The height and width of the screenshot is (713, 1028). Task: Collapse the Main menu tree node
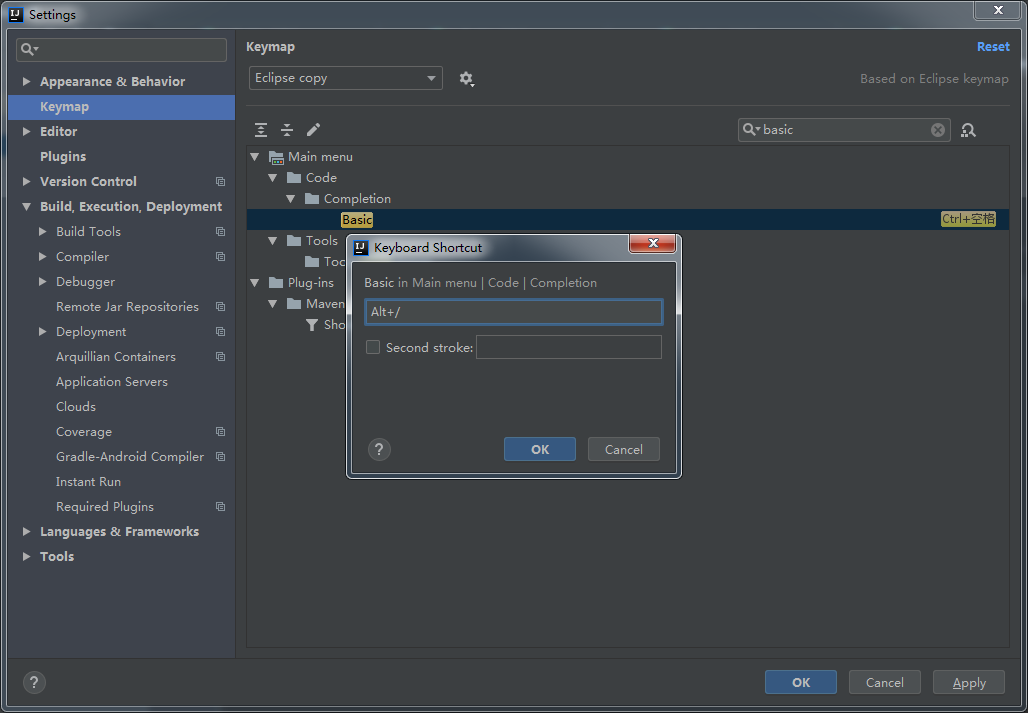pos(255,157)
